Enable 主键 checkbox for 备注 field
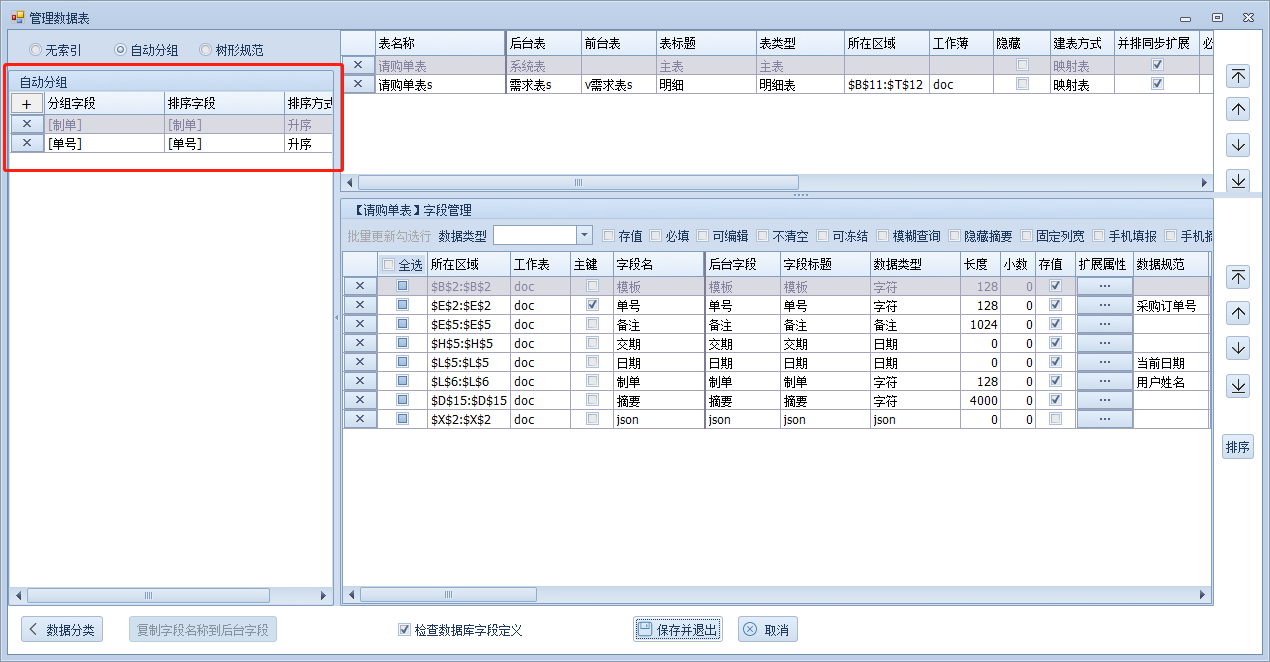The height and width of the screenshot is (662, 1270). click(592, 324)
